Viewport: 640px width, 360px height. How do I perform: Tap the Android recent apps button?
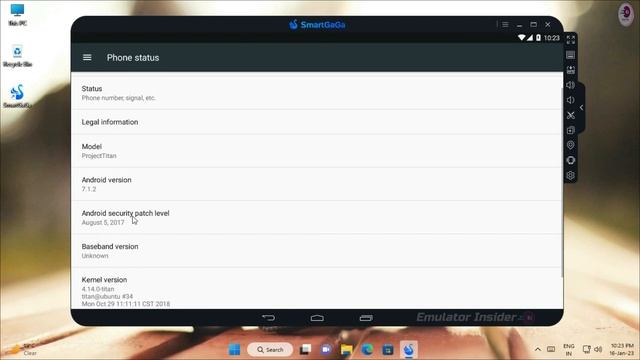[366, 318]
